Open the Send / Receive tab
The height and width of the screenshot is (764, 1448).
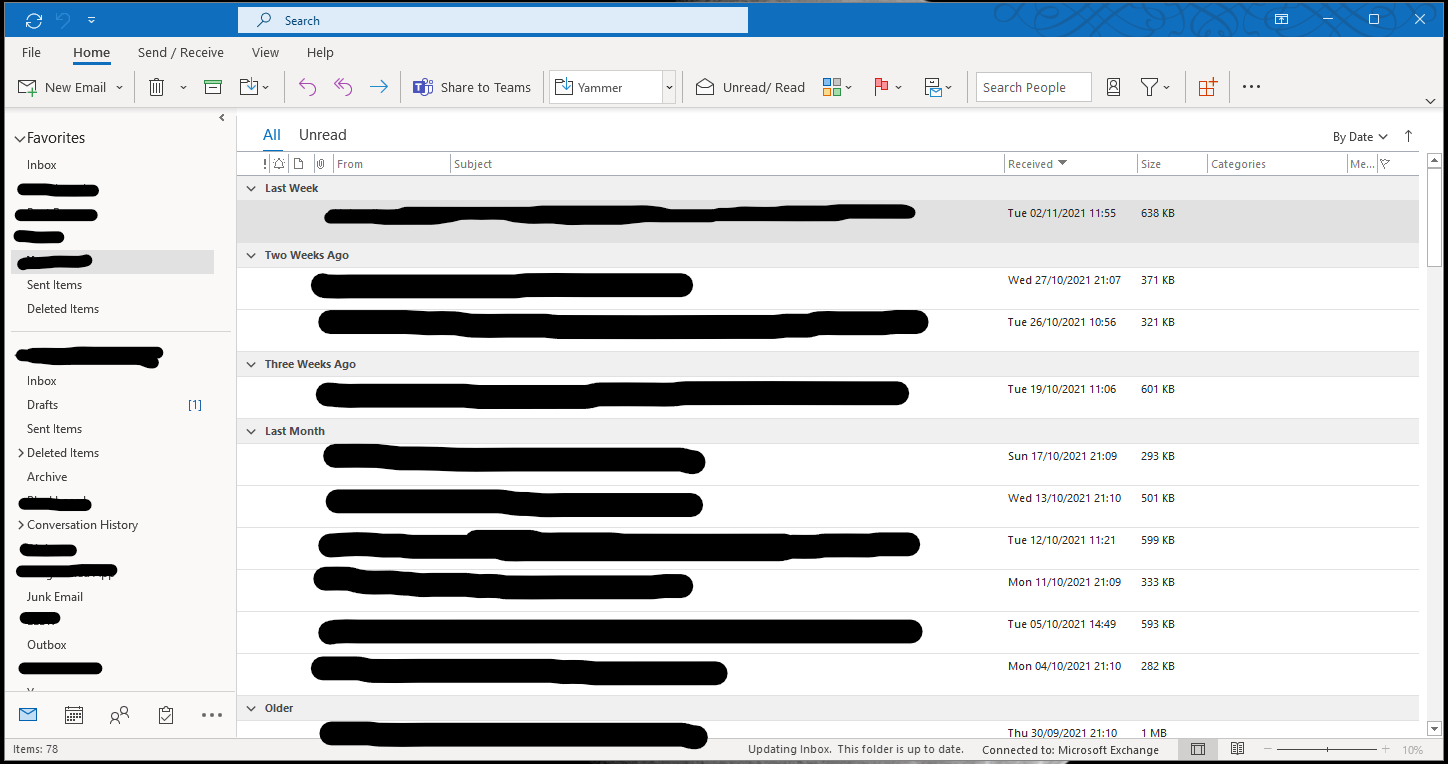tap(181, 52)
